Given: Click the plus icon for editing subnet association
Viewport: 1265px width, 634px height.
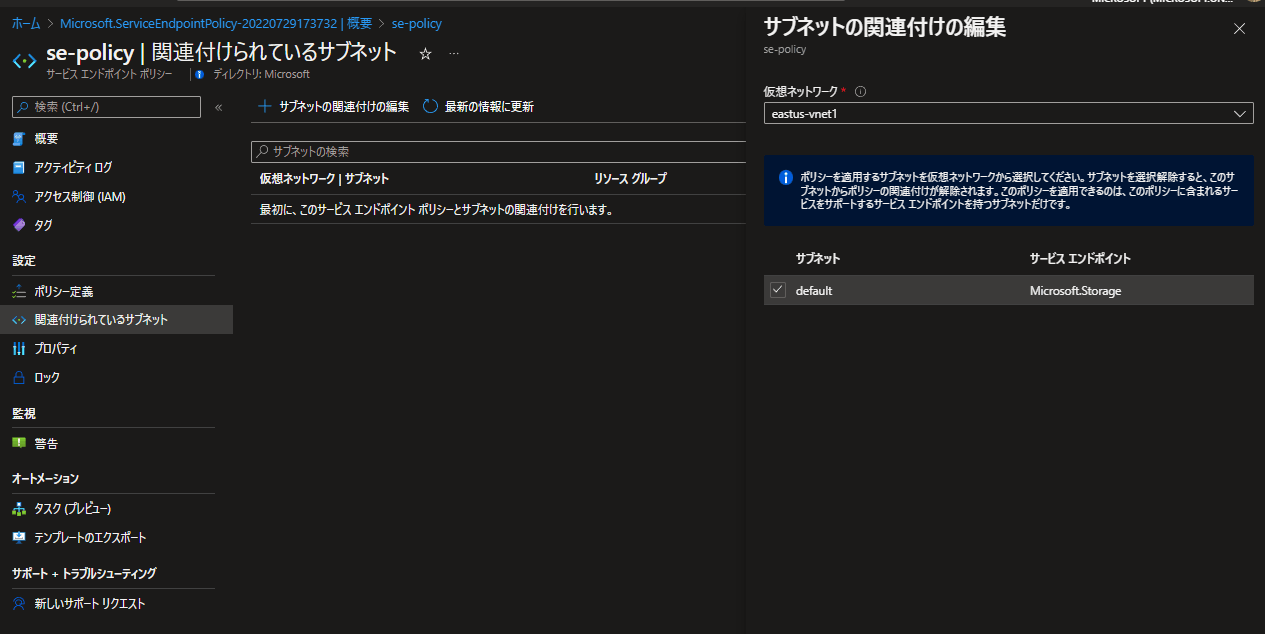Looking at the screenshot, I should click(265, 106).
